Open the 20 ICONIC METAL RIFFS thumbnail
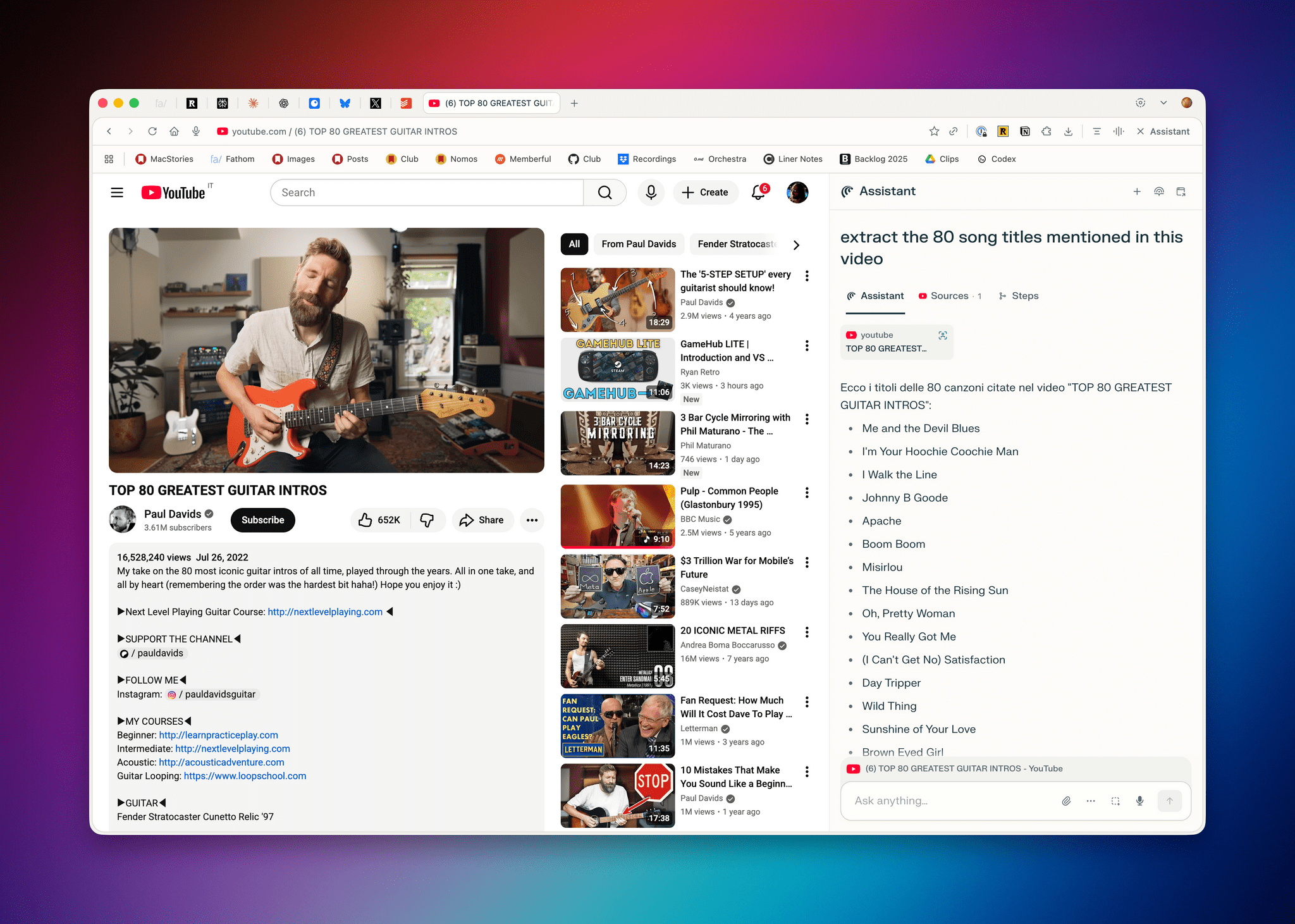The image size is (1295, 924). 617,656
